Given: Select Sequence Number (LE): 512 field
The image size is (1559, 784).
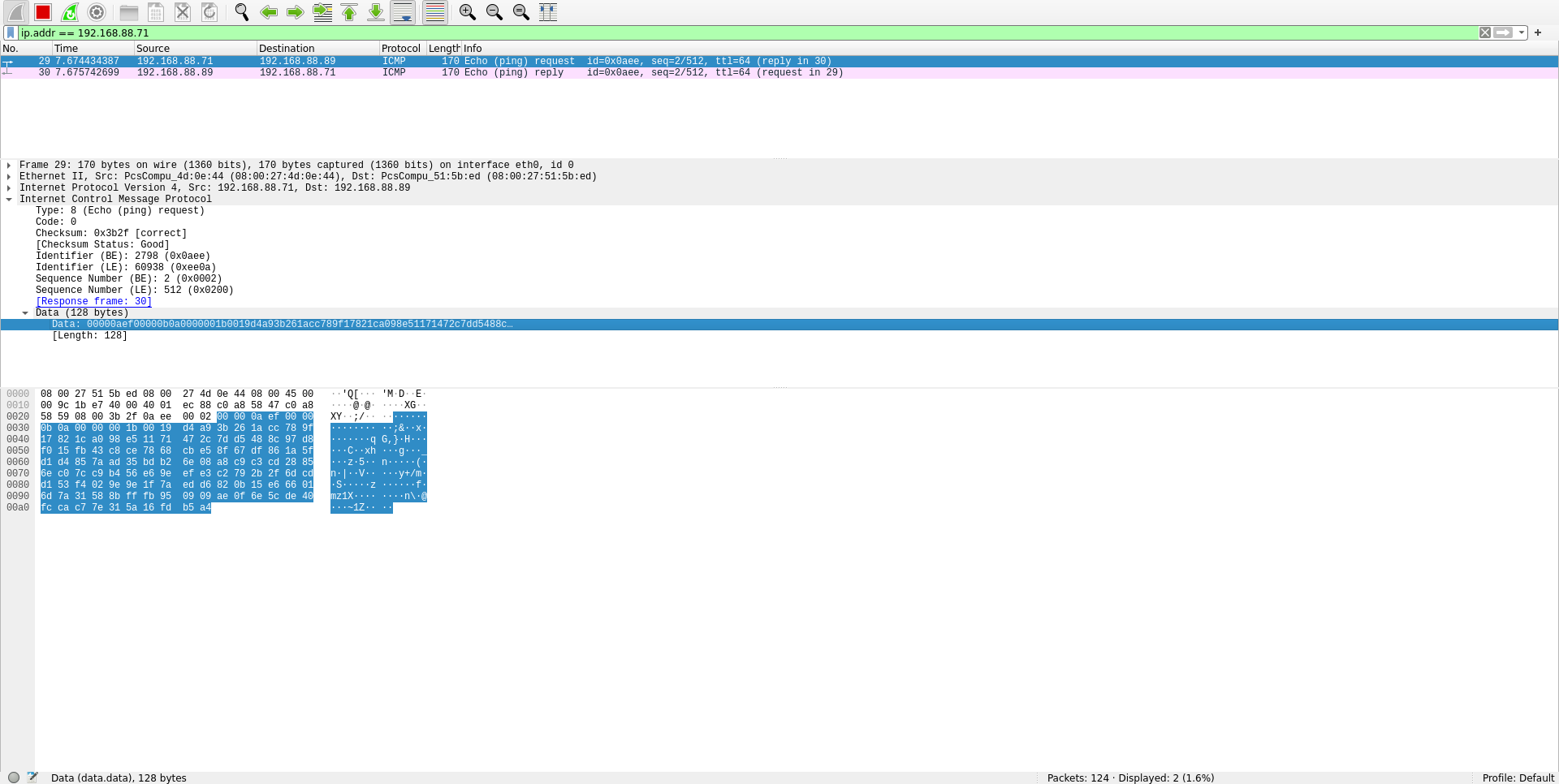Looking at the screenshot, I should (x=134, y=290).
